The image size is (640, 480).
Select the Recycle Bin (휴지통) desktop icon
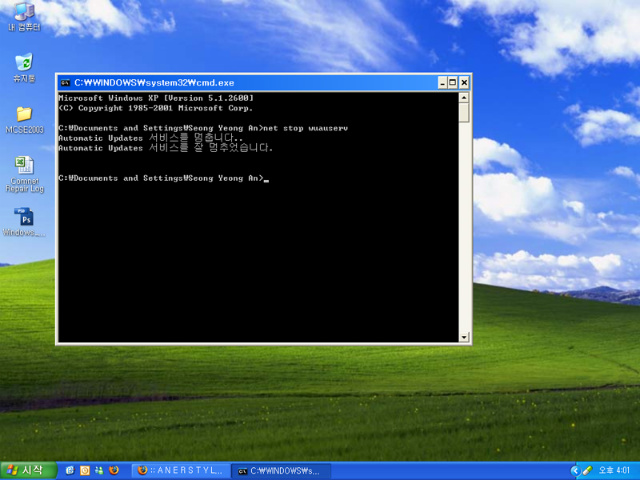[x=24, y=68]
